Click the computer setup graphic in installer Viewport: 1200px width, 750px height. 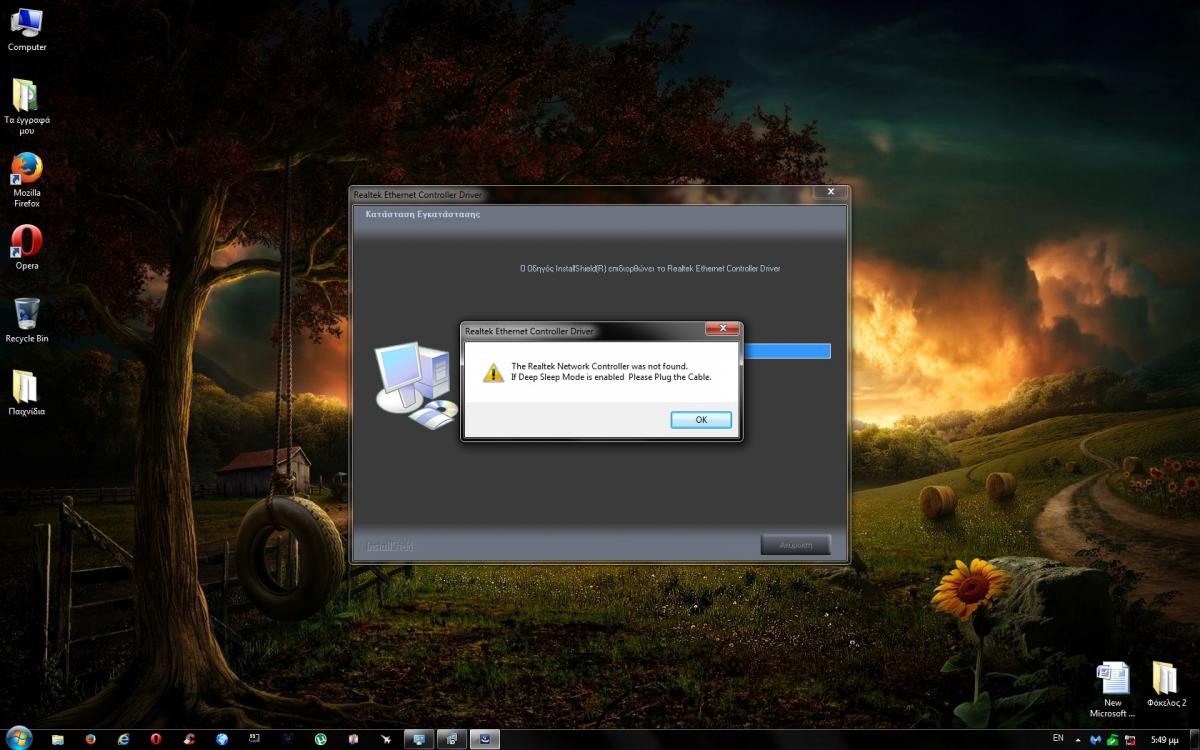(416, 386)
